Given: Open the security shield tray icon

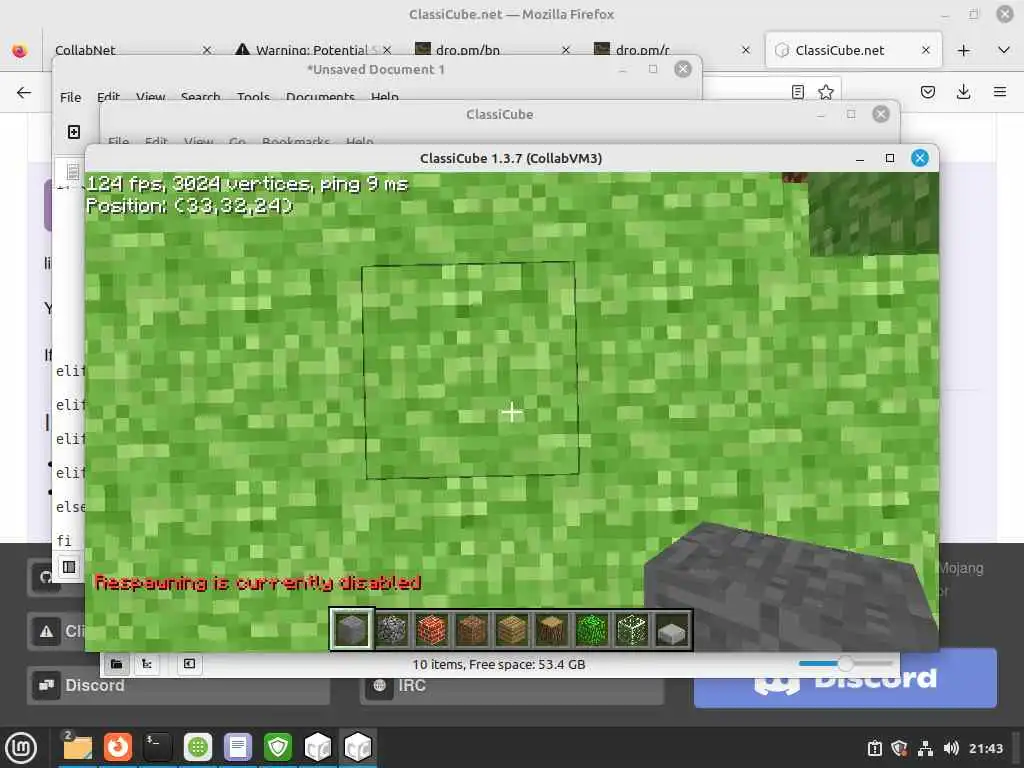Looking at the screenshot, I should 899,748.
